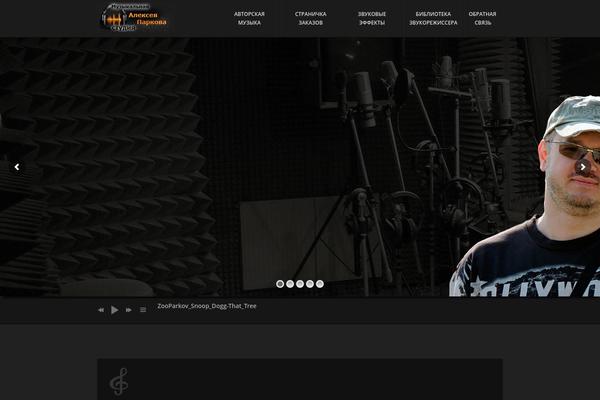
Task: Click the treble clef icon
Action: [119, 382]
